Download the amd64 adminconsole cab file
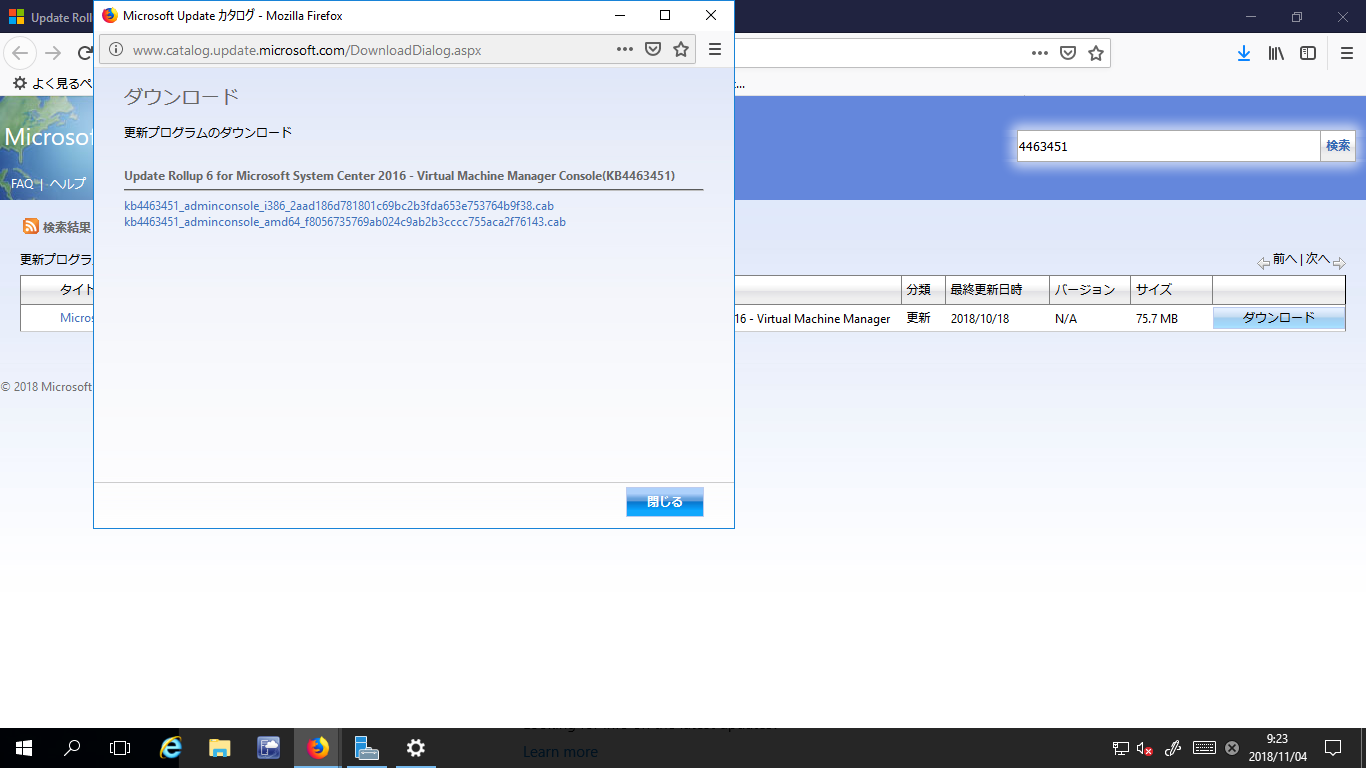Screen dimensions: 1366x768 [x=345, y=222]
